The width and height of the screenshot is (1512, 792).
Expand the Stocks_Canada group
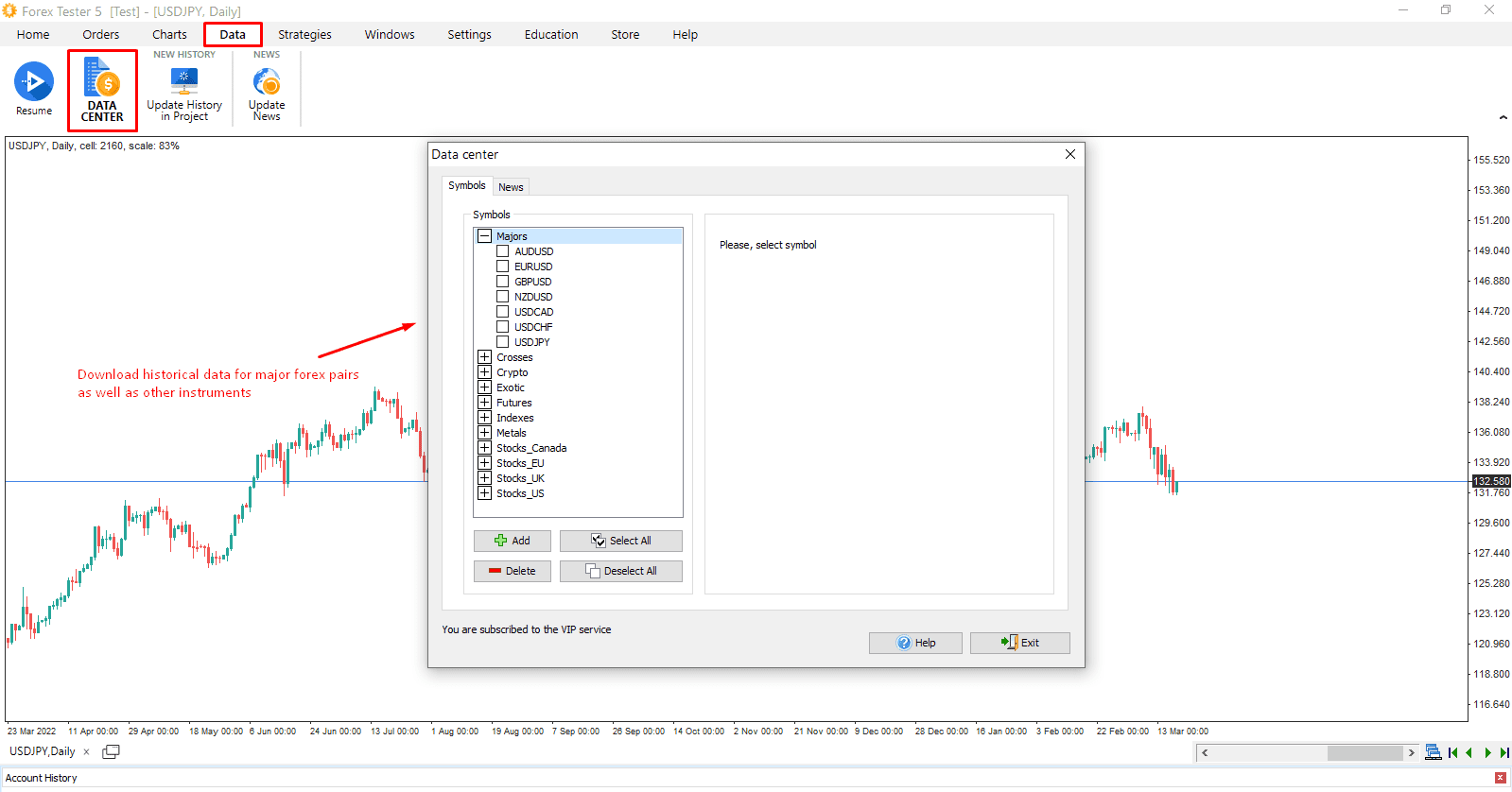484,448
